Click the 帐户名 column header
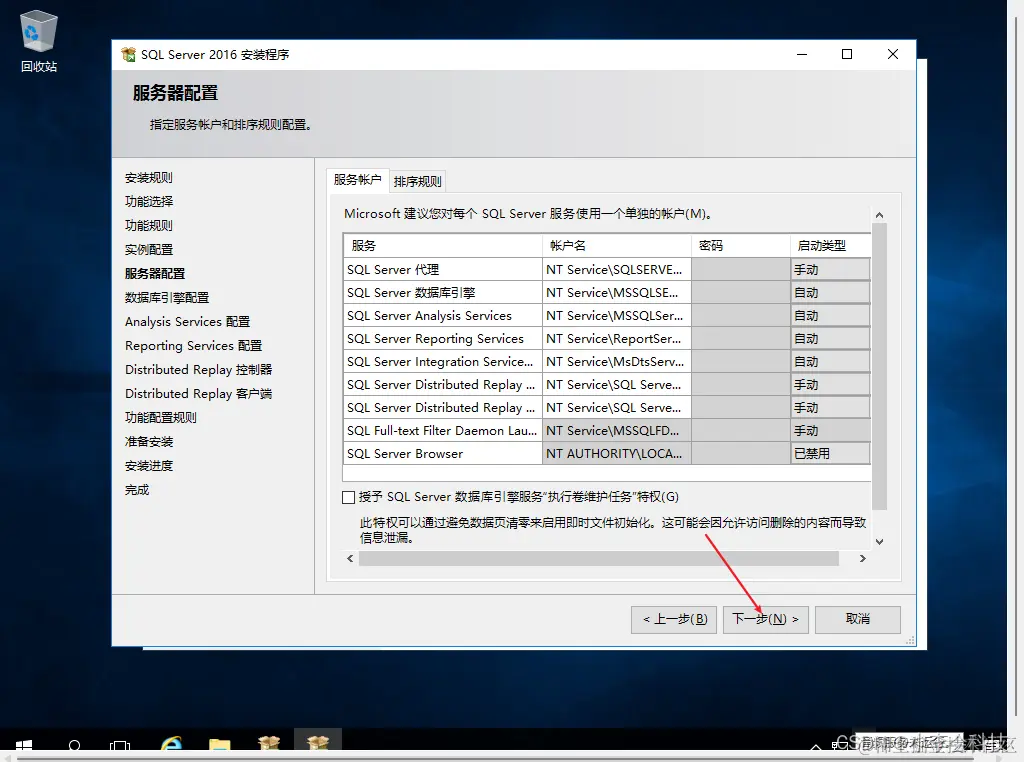This screenshot has height=762, width=1024. pos(616,246)
